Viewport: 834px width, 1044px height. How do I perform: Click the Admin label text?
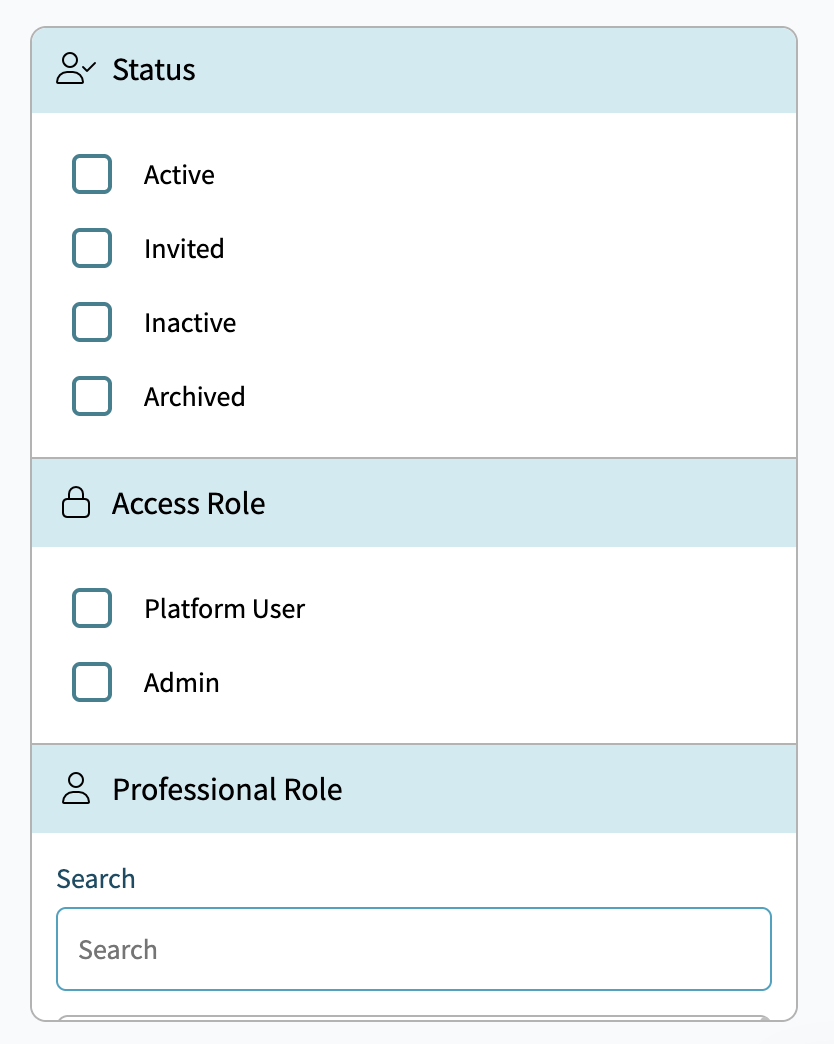point(182,682)
